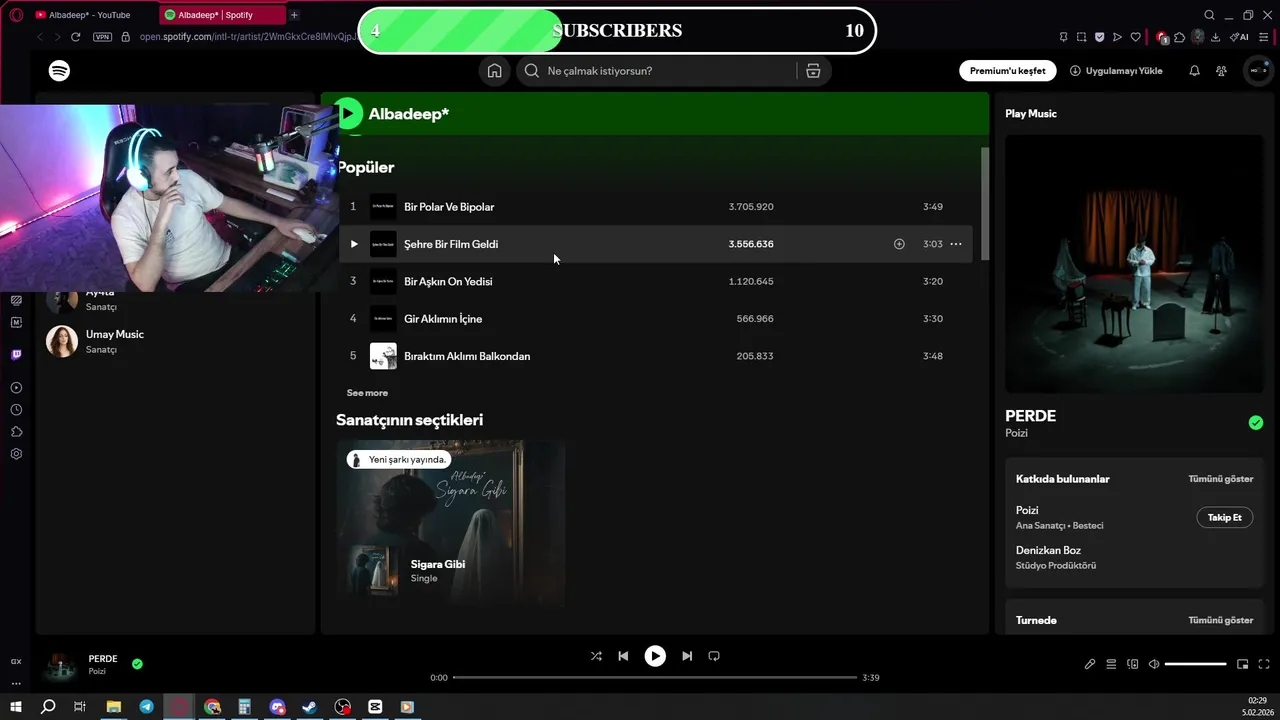This screenshot has height=720, width=1280.
Task: Open OBS Studio from the taskbar
Action: point(343,707)
